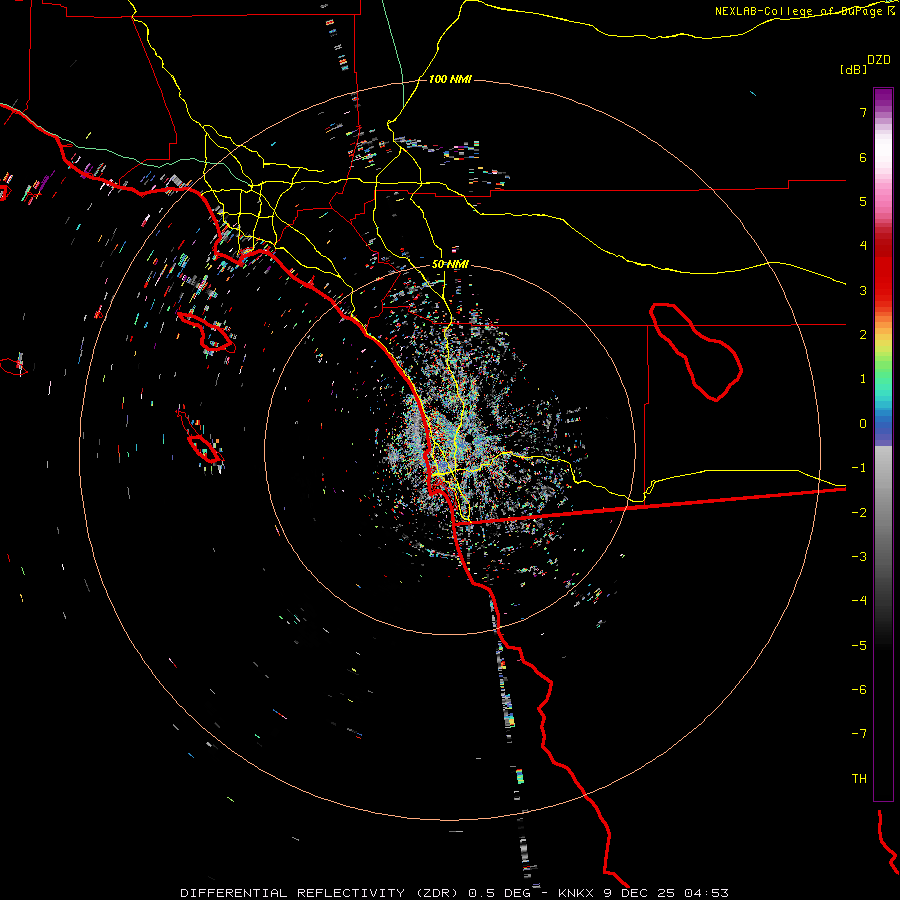The width and height of the screenshot is (900, 900).
Task: Click the 1 value on the color scale
Action: [x=863, y=379]
